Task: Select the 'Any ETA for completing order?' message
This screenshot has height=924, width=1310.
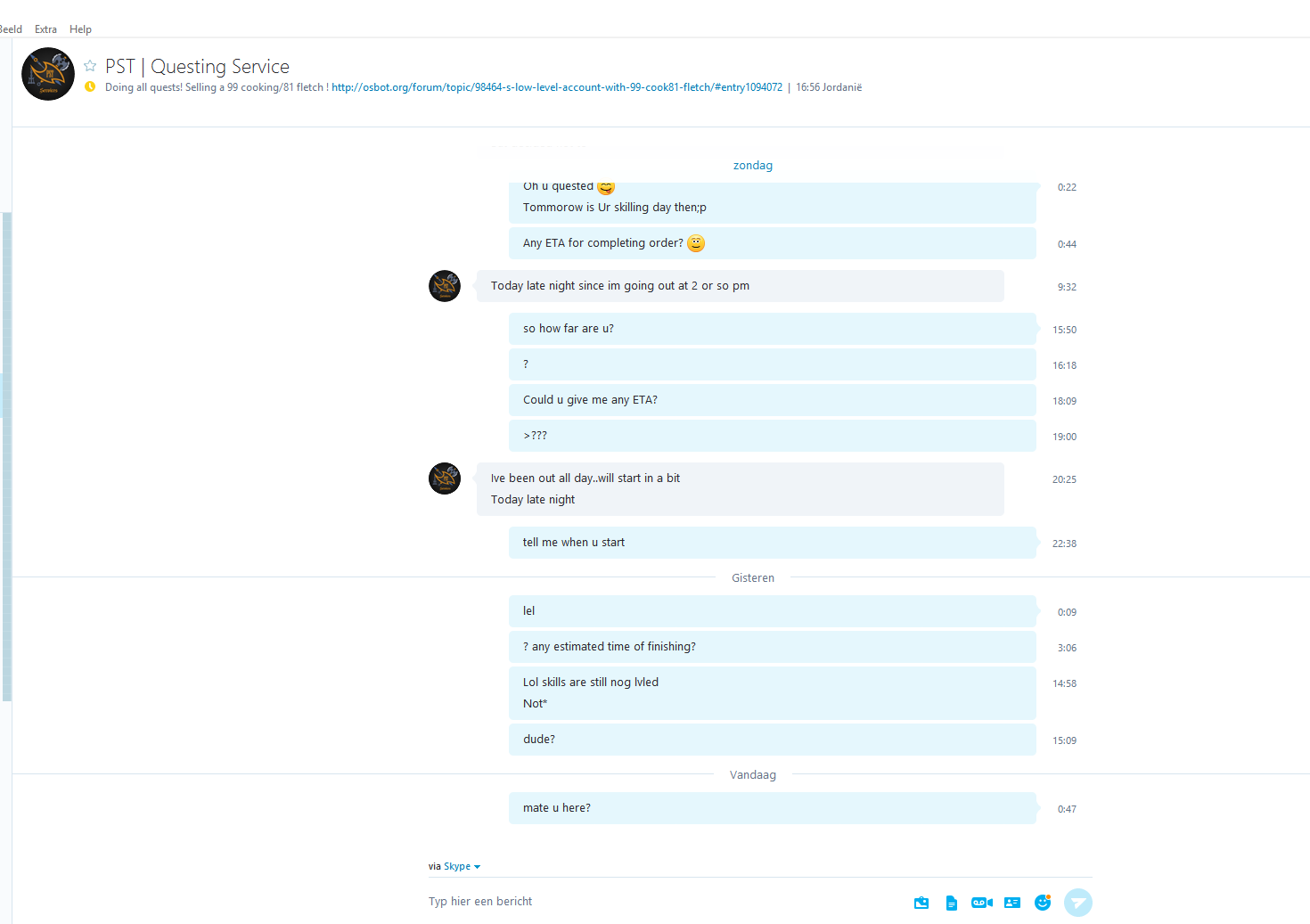Action: point(773,243)
